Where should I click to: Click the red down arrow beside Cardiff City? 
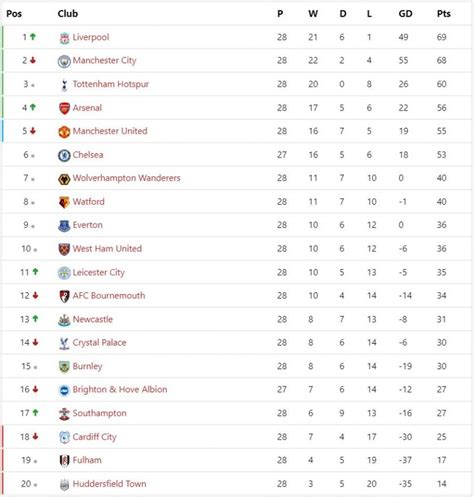[x=35, y=436]
